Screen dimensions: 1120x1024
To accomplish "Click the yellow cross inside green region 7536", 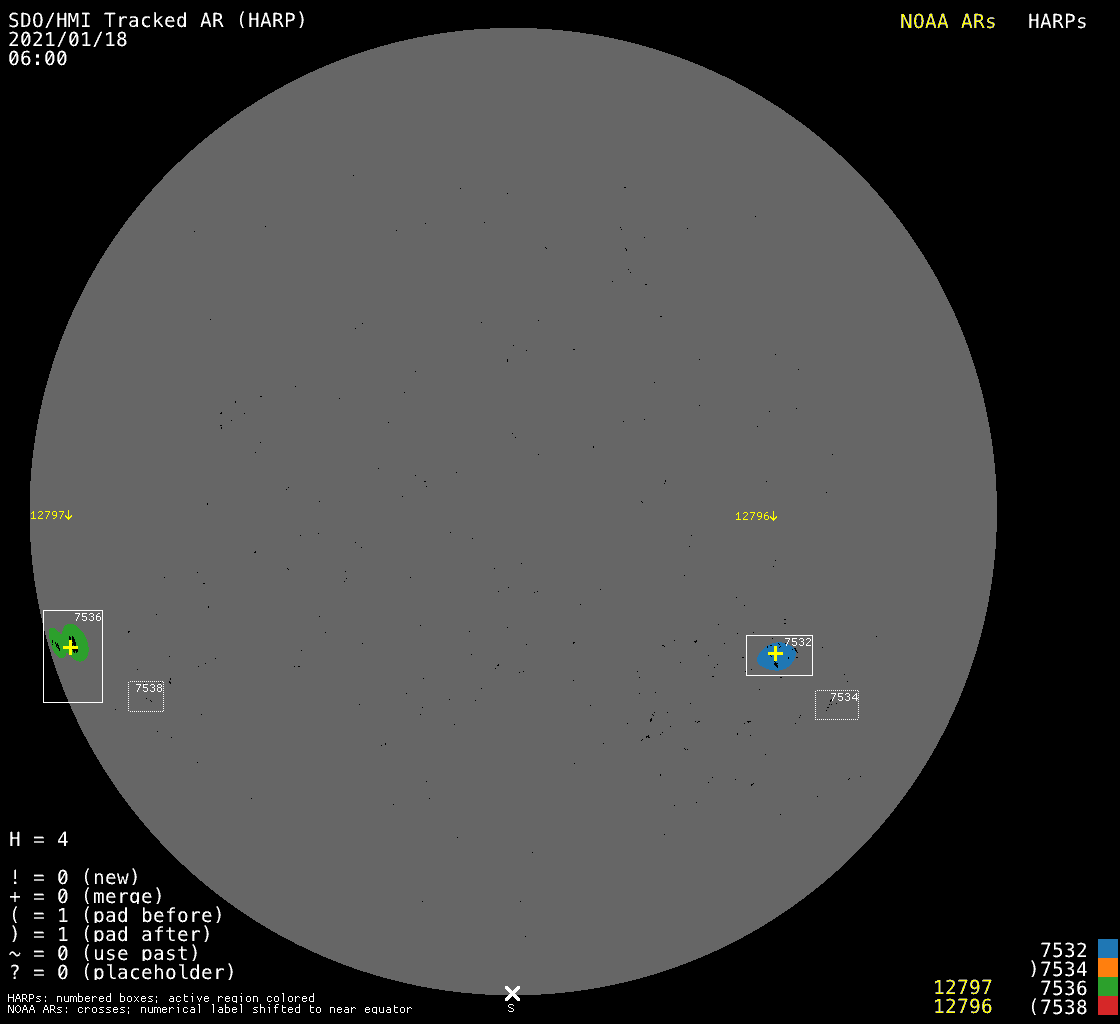I will (x=70, y=647).
